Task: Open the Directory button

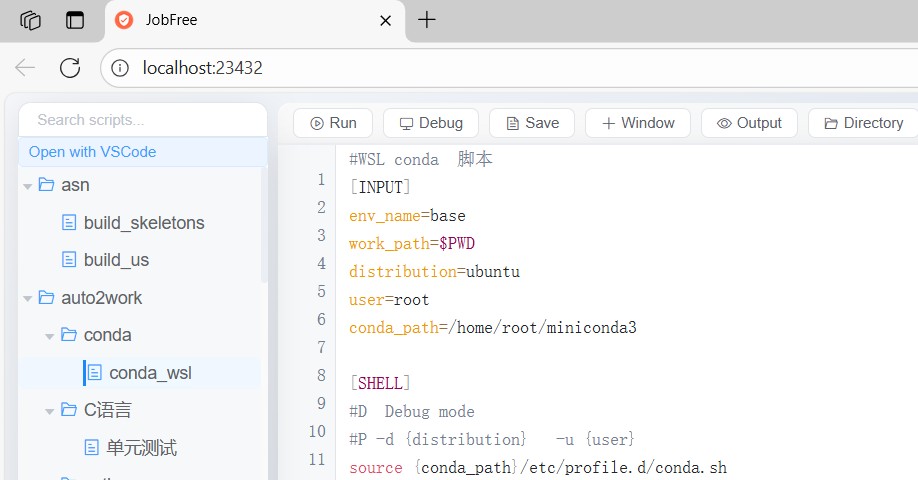Action: click(x=863, y=123)
